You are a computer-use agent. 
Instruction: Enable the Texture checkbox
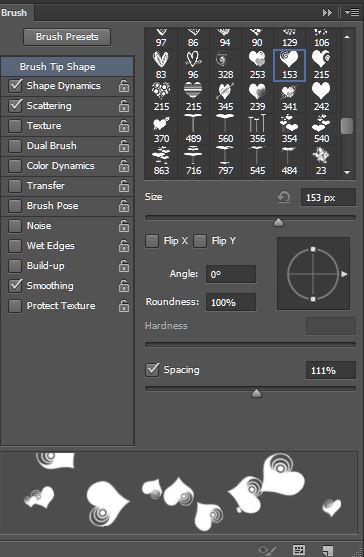tap(15, 126)
